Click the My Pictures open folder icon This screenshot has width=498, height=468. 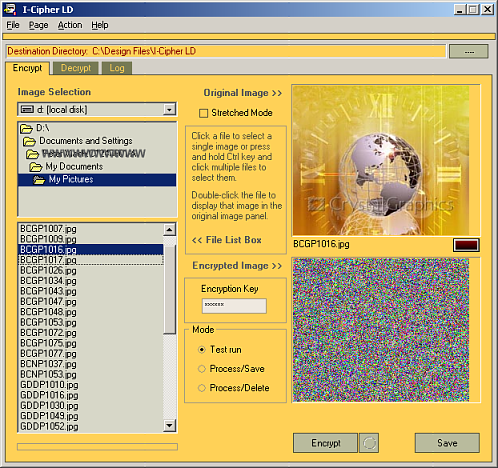pyautogui.click(x=39, y=180)
